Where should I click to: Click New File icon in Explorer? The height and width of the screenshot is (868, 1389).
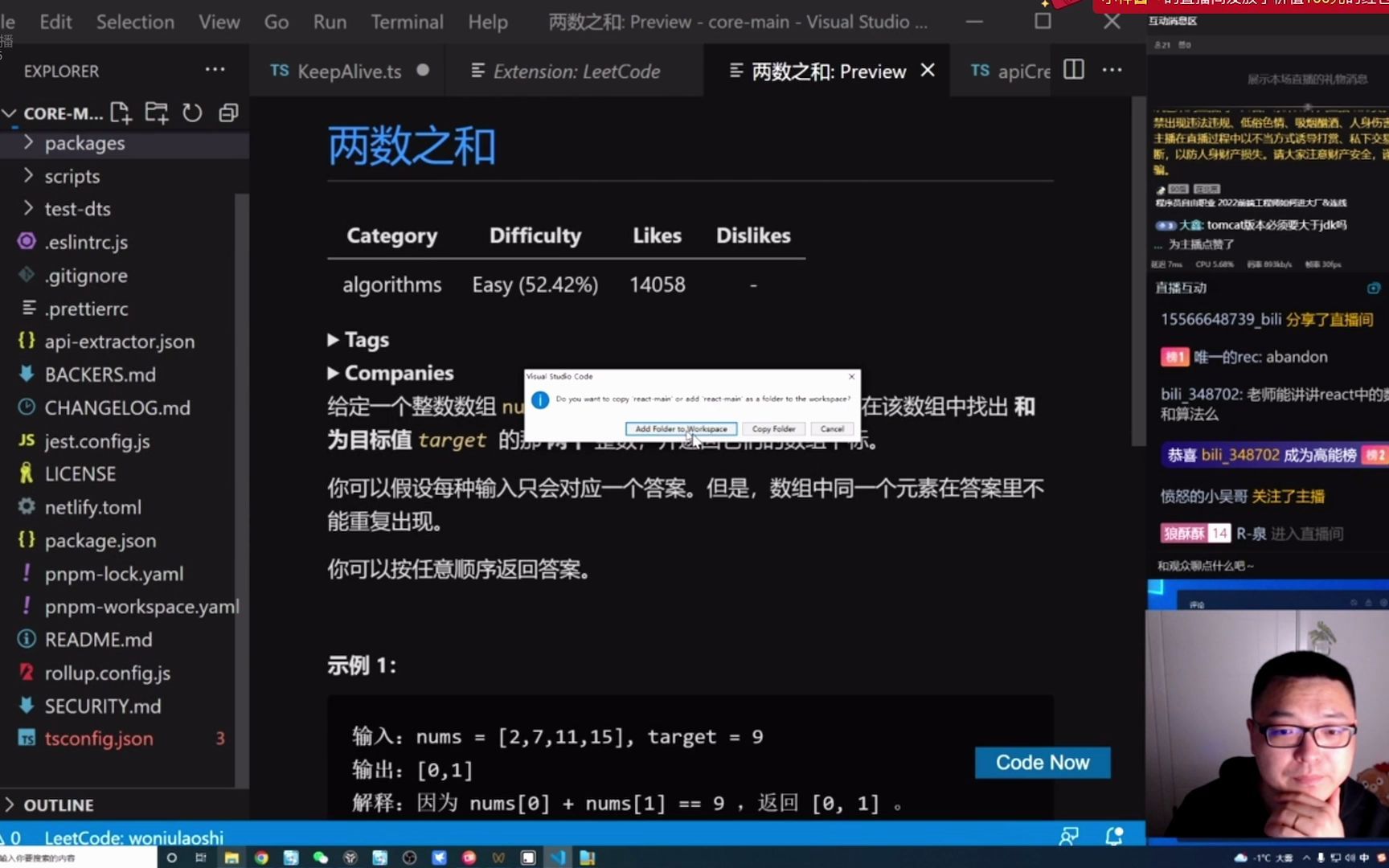click(121, 113)
